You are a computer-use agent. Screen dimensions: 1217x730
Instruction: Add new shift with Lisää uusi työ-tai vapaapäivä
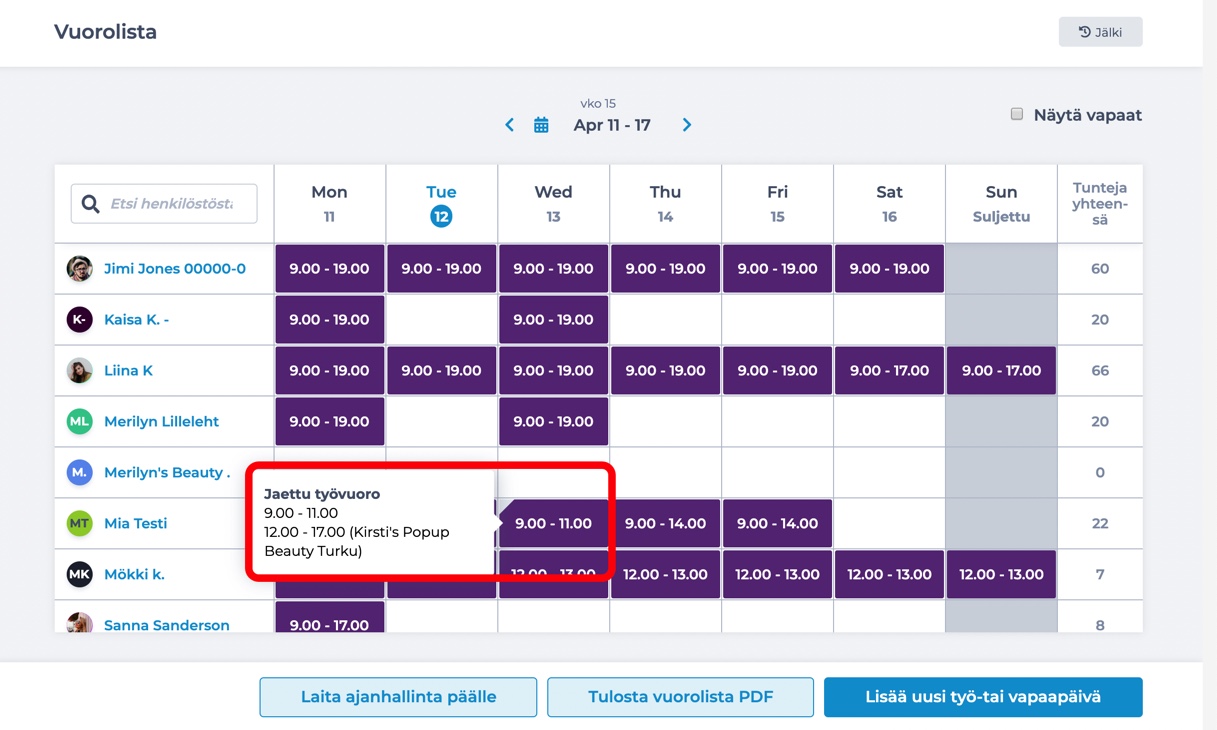(983, 697)
